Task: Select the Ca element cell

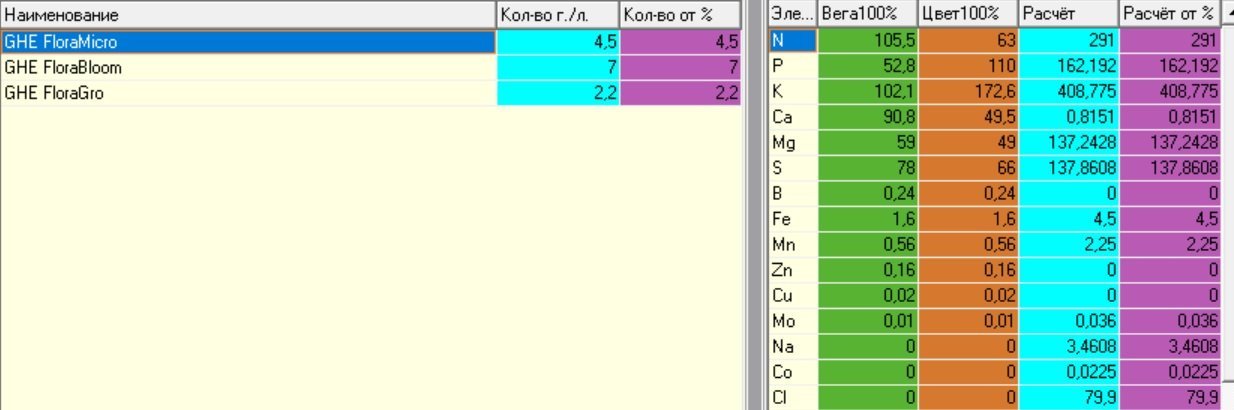Action: point(792,117)
